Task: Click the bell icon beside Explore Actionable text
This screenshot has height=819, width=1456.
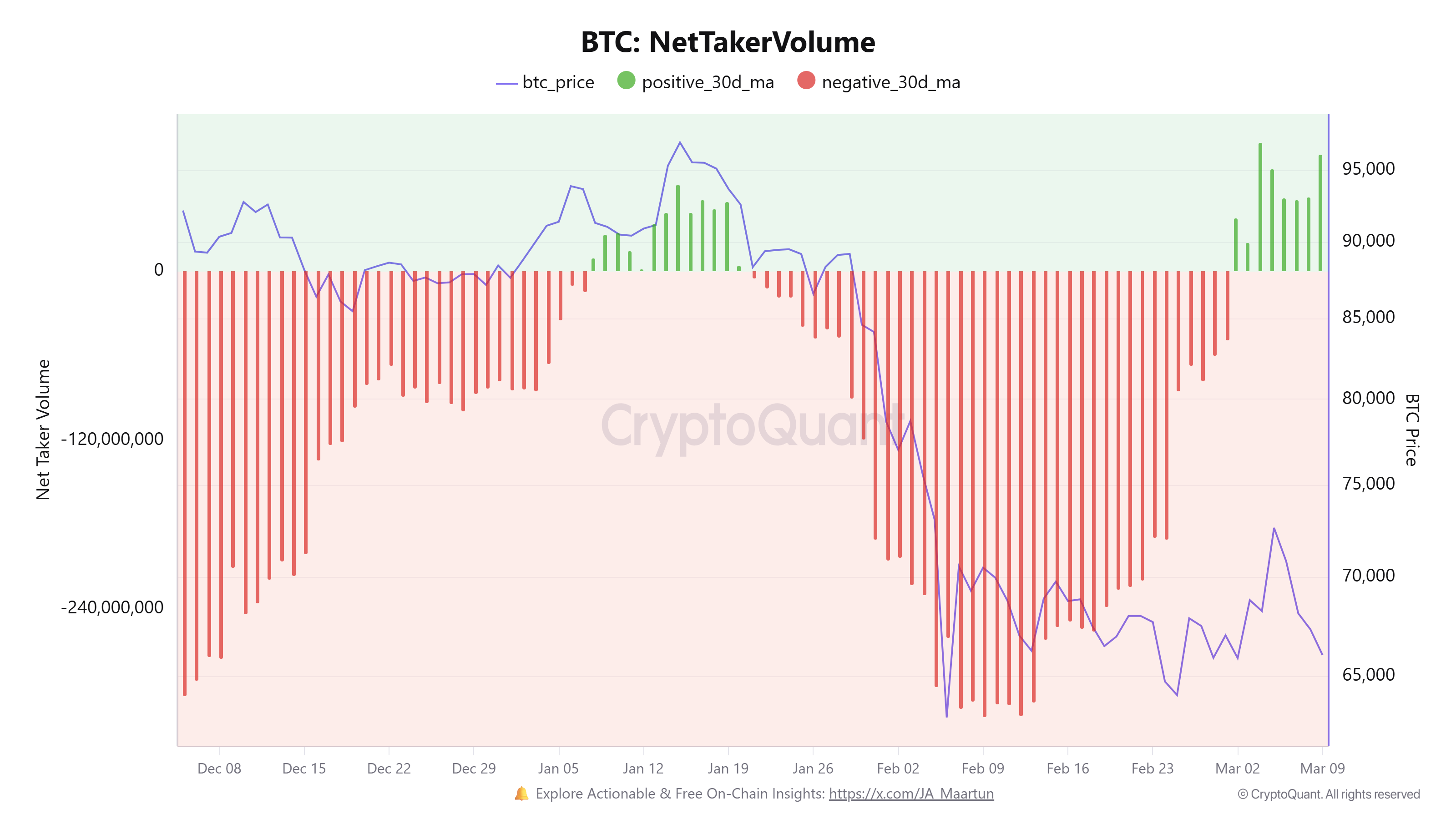Action: click(521, 794)
